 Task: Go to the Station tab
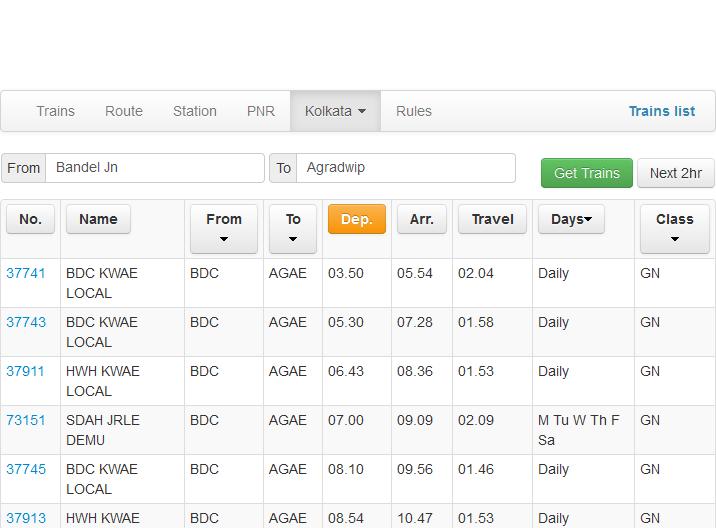point(195,111)
